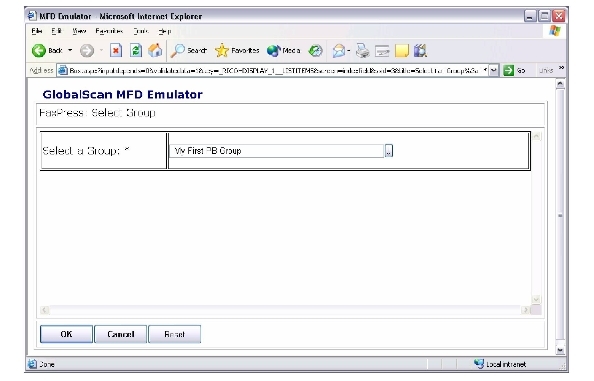Click the Done status text
The width and height of the screenshot is (594, 381).
pyautogui.click(x=47, y=364)
